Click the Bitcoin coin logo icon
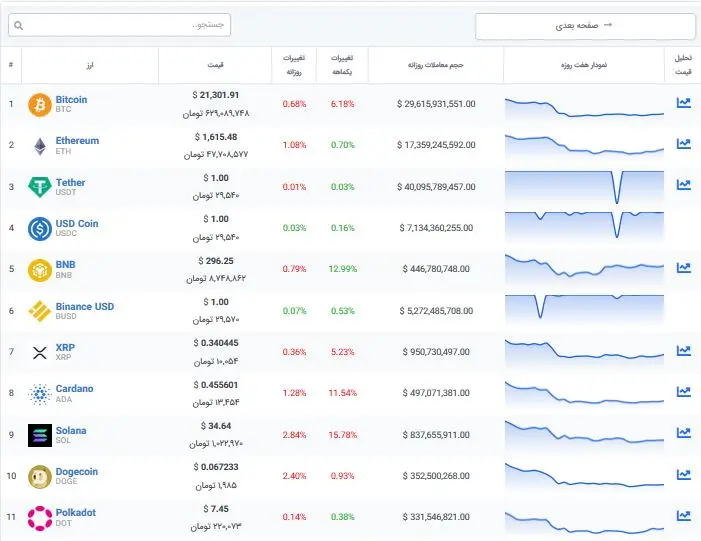The height and width of the screenshot is (541, 701). point(40,105)
